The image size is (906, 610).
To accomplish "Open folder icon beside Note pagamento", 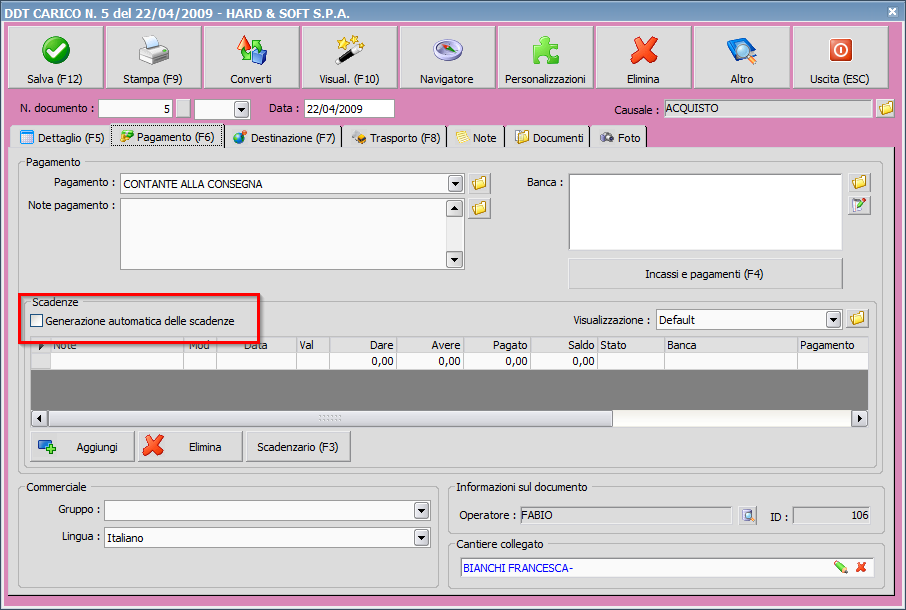I will 479,208.
